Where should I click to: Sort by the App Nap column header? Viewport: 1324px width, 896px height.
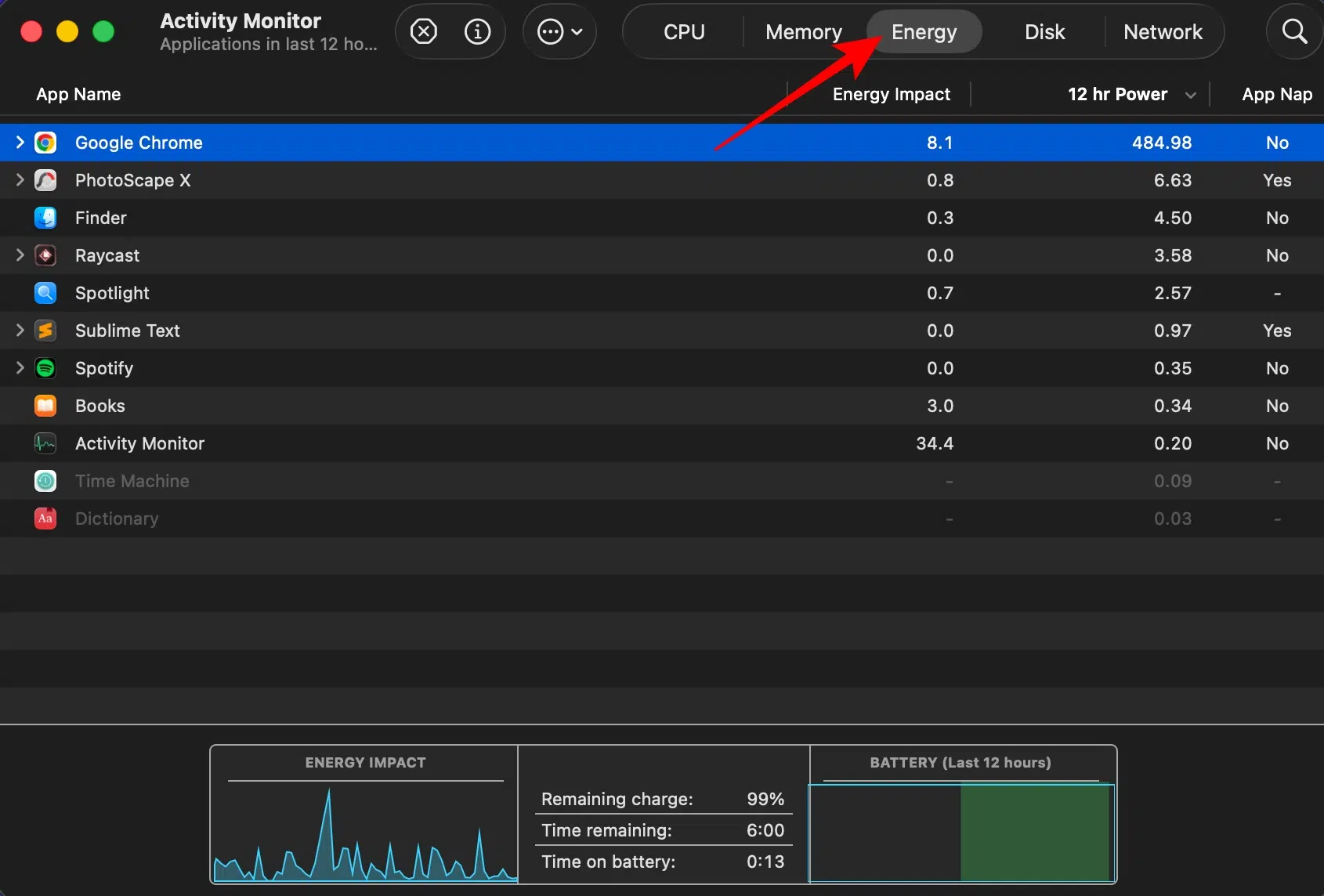click(x=1277, y=95)
